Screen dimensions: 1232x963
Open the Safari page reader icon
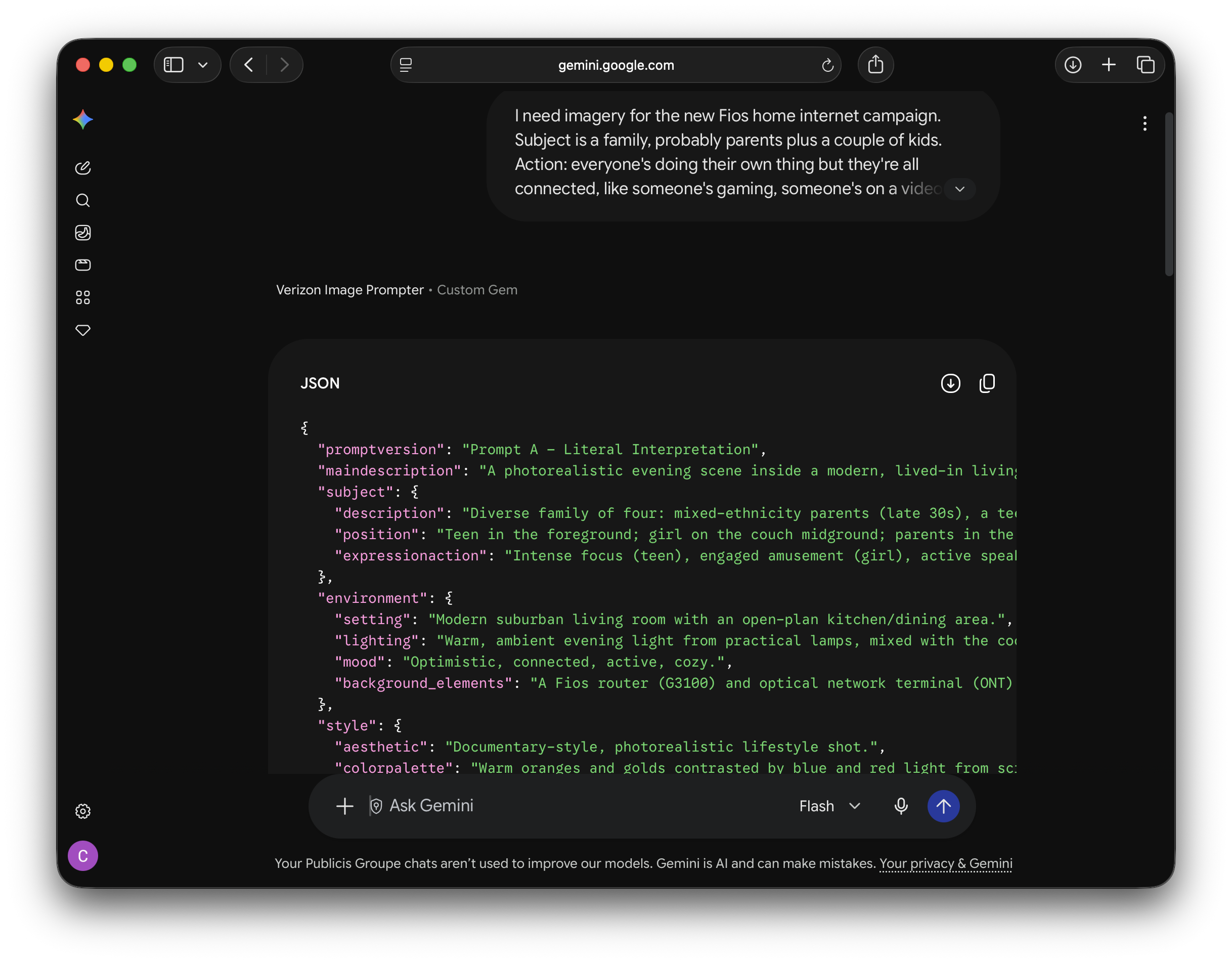click(x=406, y=65)
